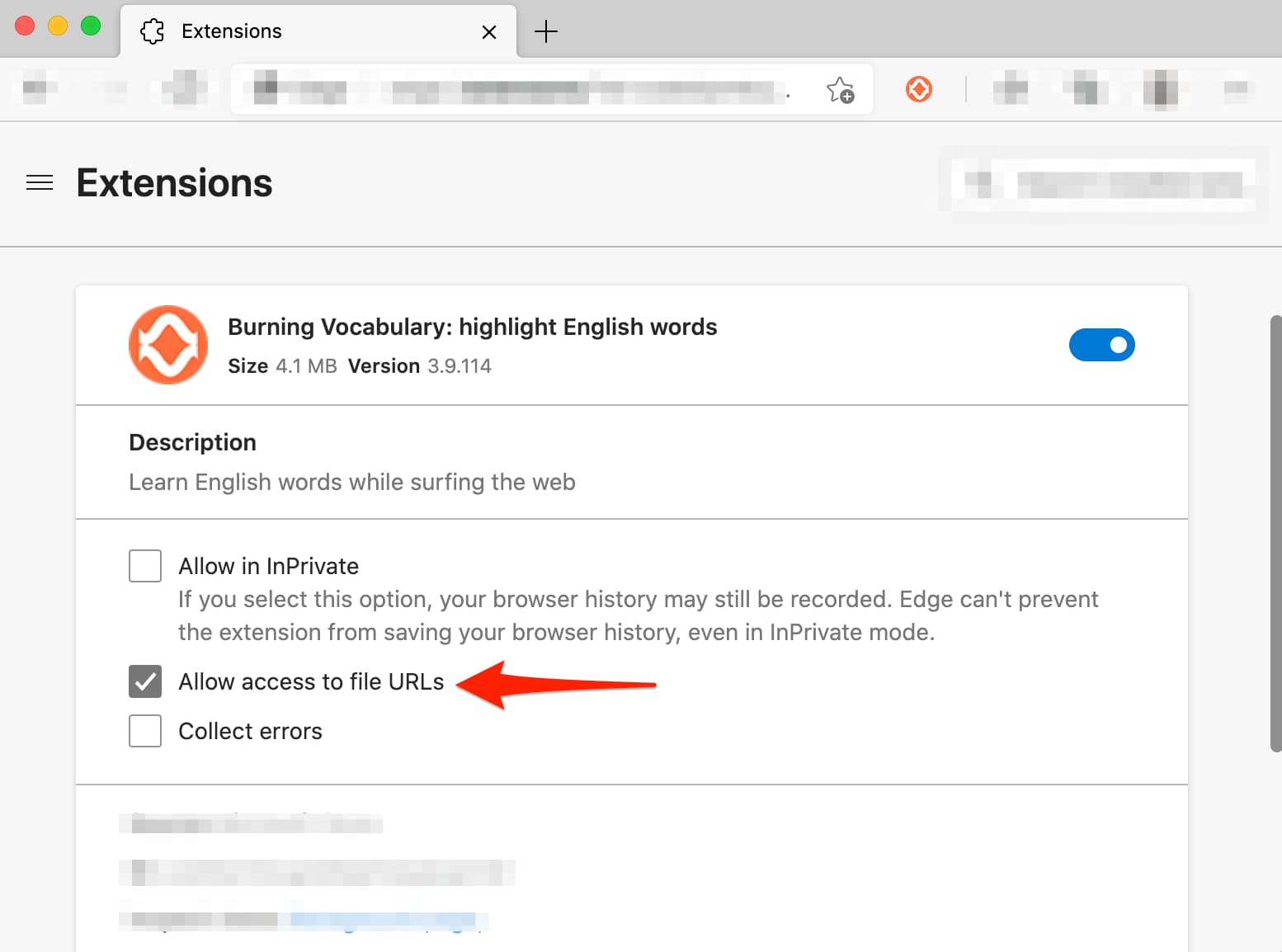Click the Allow in InPrivate label
Image resolution: width=1282 pixels, height=952 pixels.
pos(269,566)
